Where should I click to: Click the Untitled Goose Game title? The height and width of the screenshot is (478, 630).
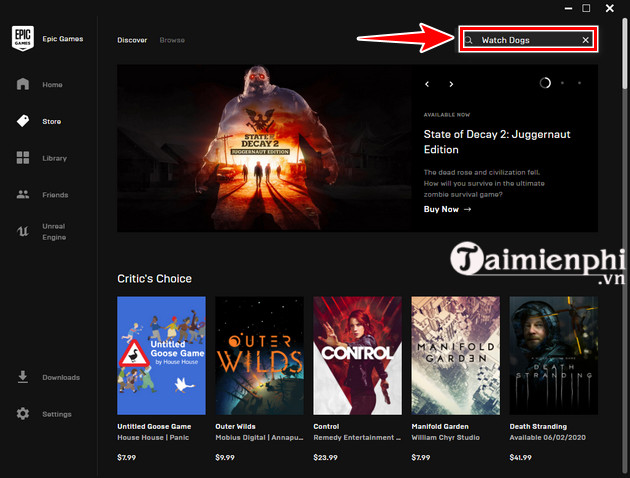154,426
